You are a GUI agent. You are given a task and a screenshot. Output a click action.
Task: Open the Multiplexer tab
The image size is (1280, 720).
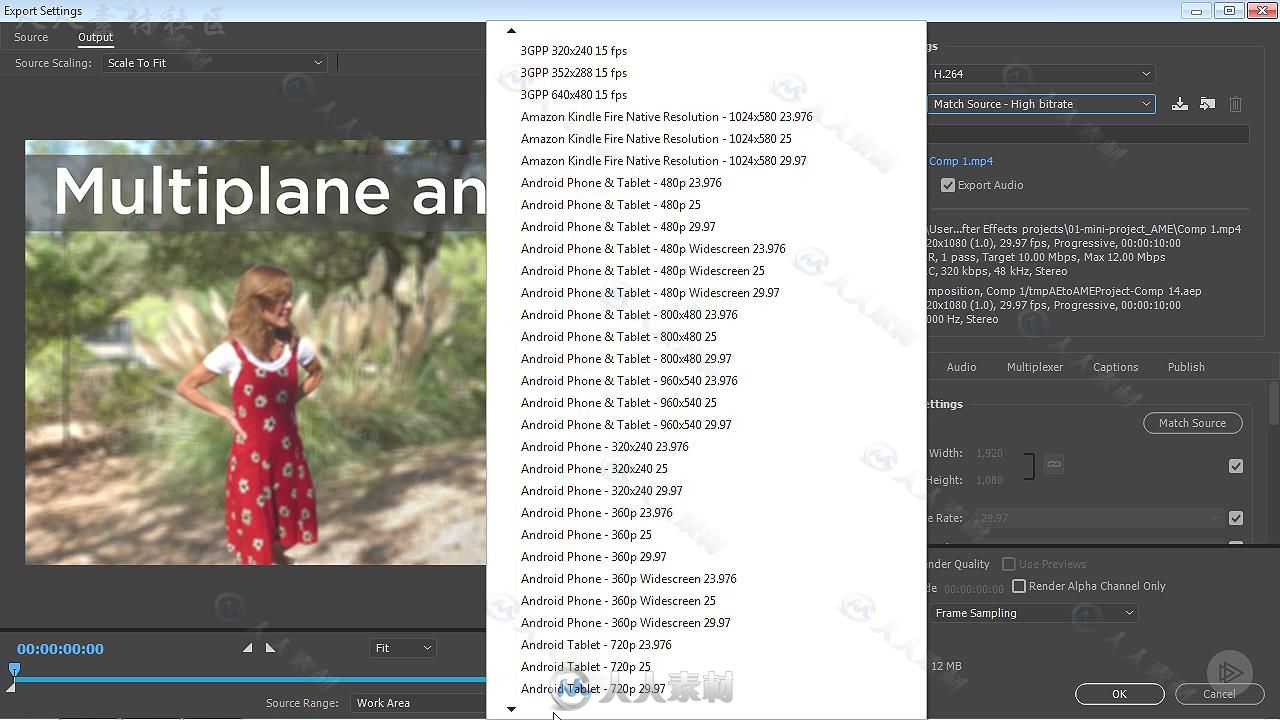coord(1035,367)
